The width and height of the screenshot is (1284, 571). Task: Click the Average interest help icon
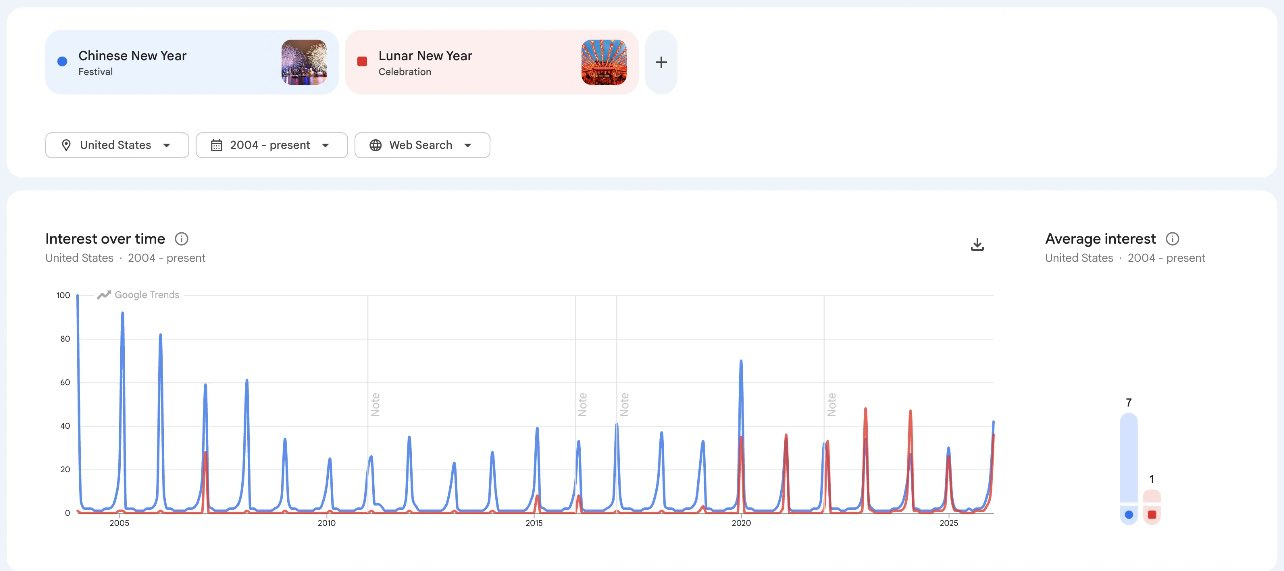(x=1172, y=239)
